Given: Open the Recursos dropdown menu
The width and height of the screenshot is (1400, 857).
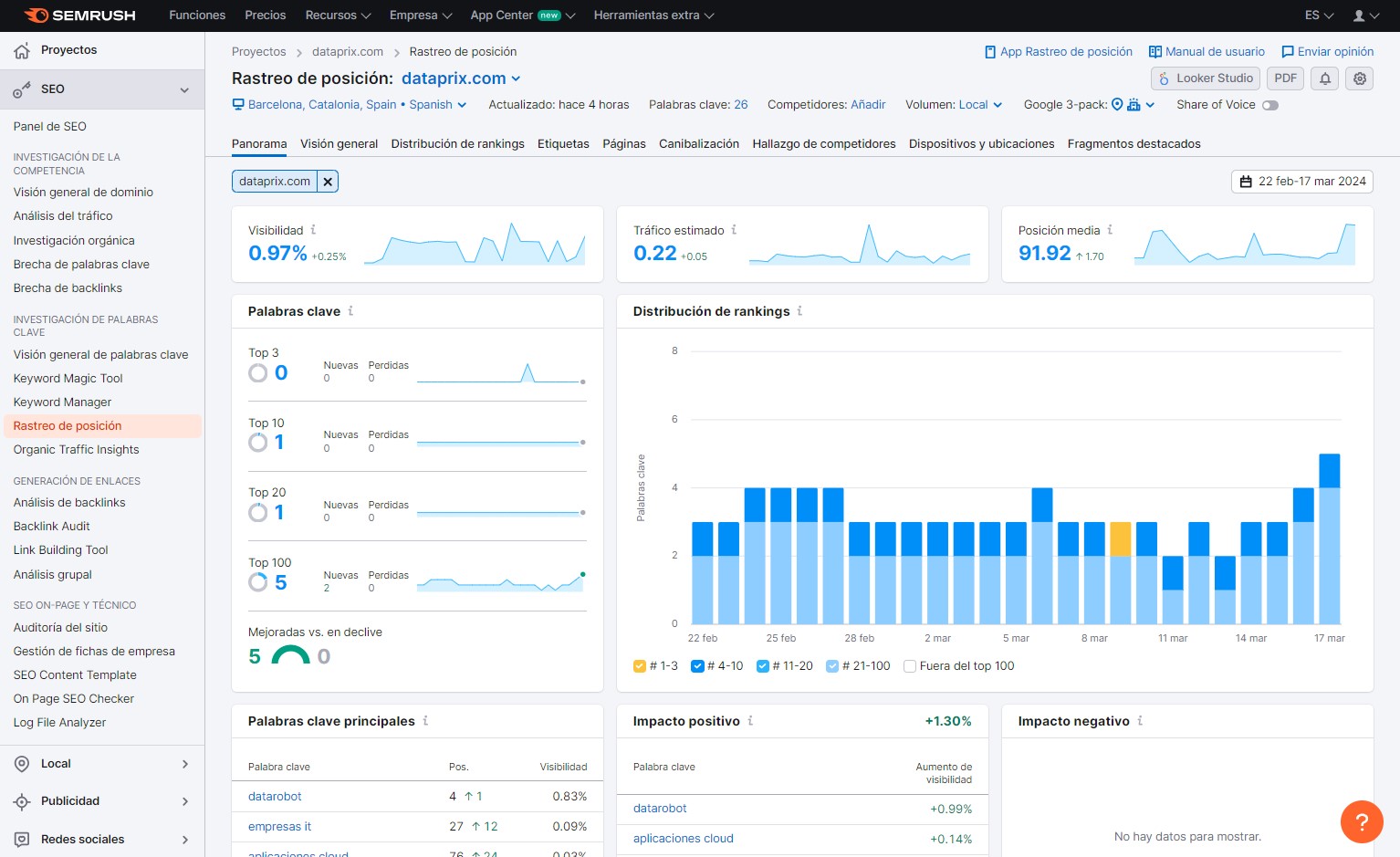Looking at the screenshot, I should [338, 16].
